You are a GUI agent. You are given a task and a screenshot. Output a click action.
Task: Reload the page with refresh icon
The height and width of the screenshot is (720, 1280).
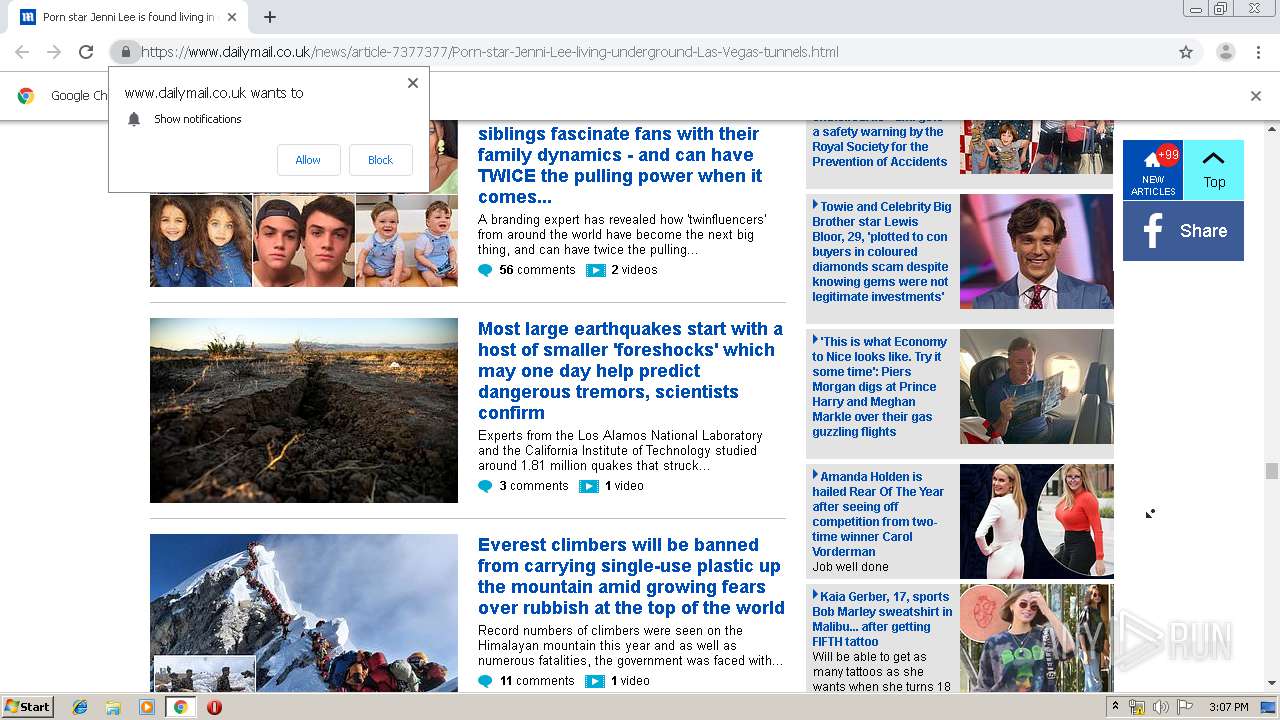86,52
